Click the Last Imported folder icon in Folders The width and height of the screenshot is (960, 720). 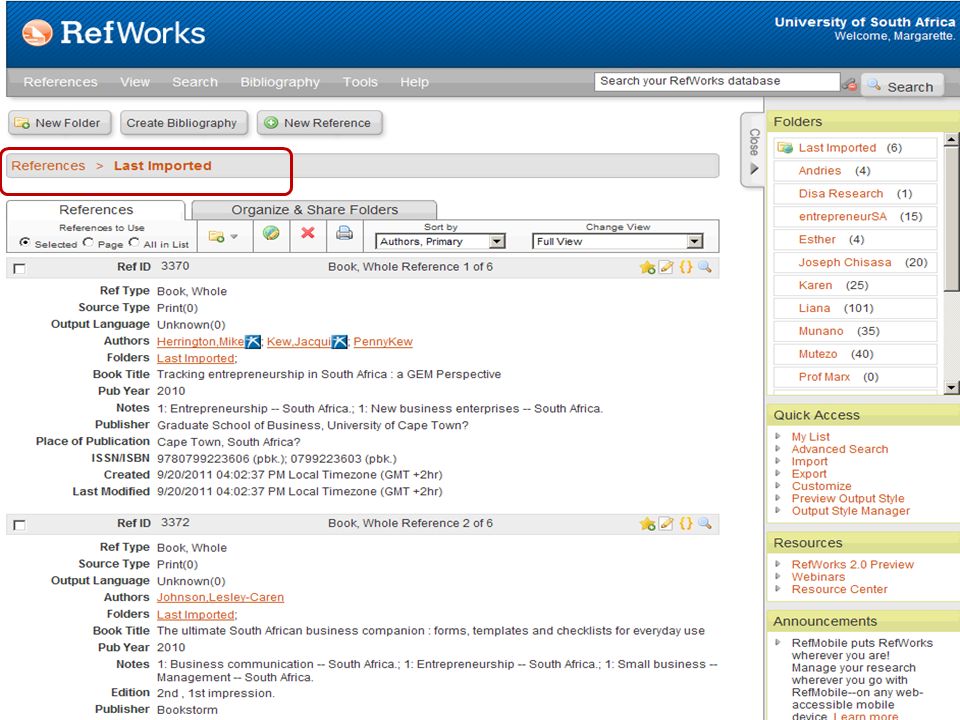[x=785, y=148]
